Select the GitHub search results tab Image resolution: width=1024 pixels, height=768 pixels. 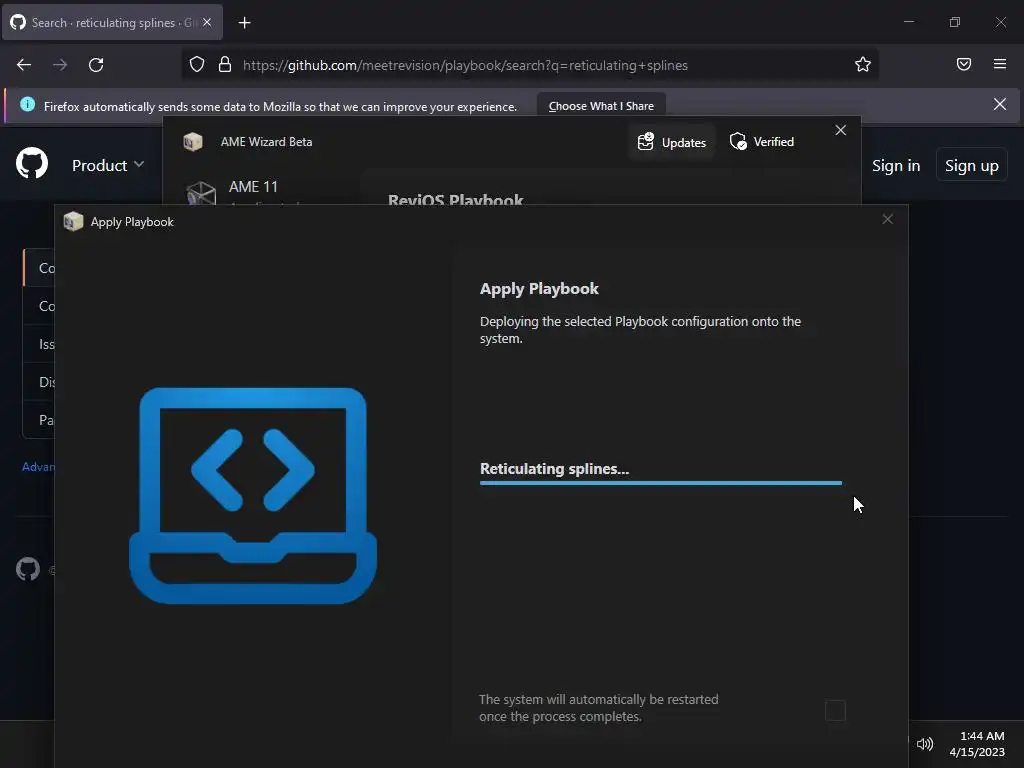(x=112, y=22)
